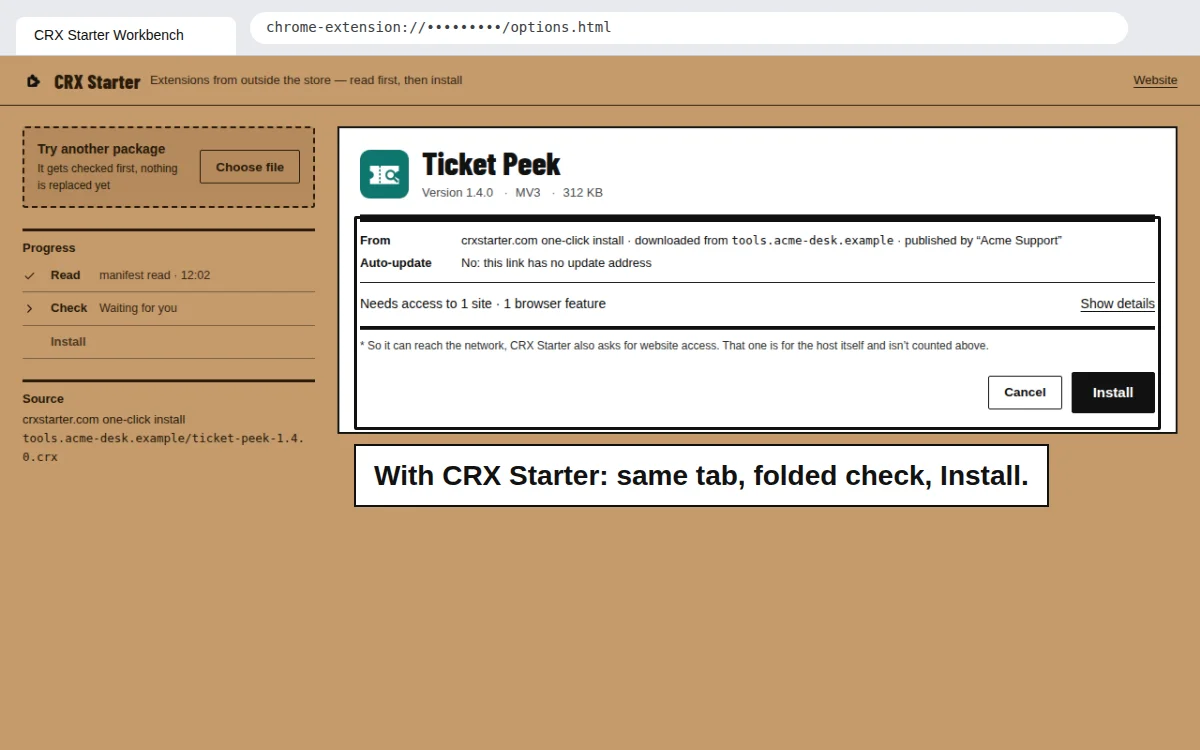Click the website access footnote text
This screenshot has width=1200, height=750.
pos(674,346)
